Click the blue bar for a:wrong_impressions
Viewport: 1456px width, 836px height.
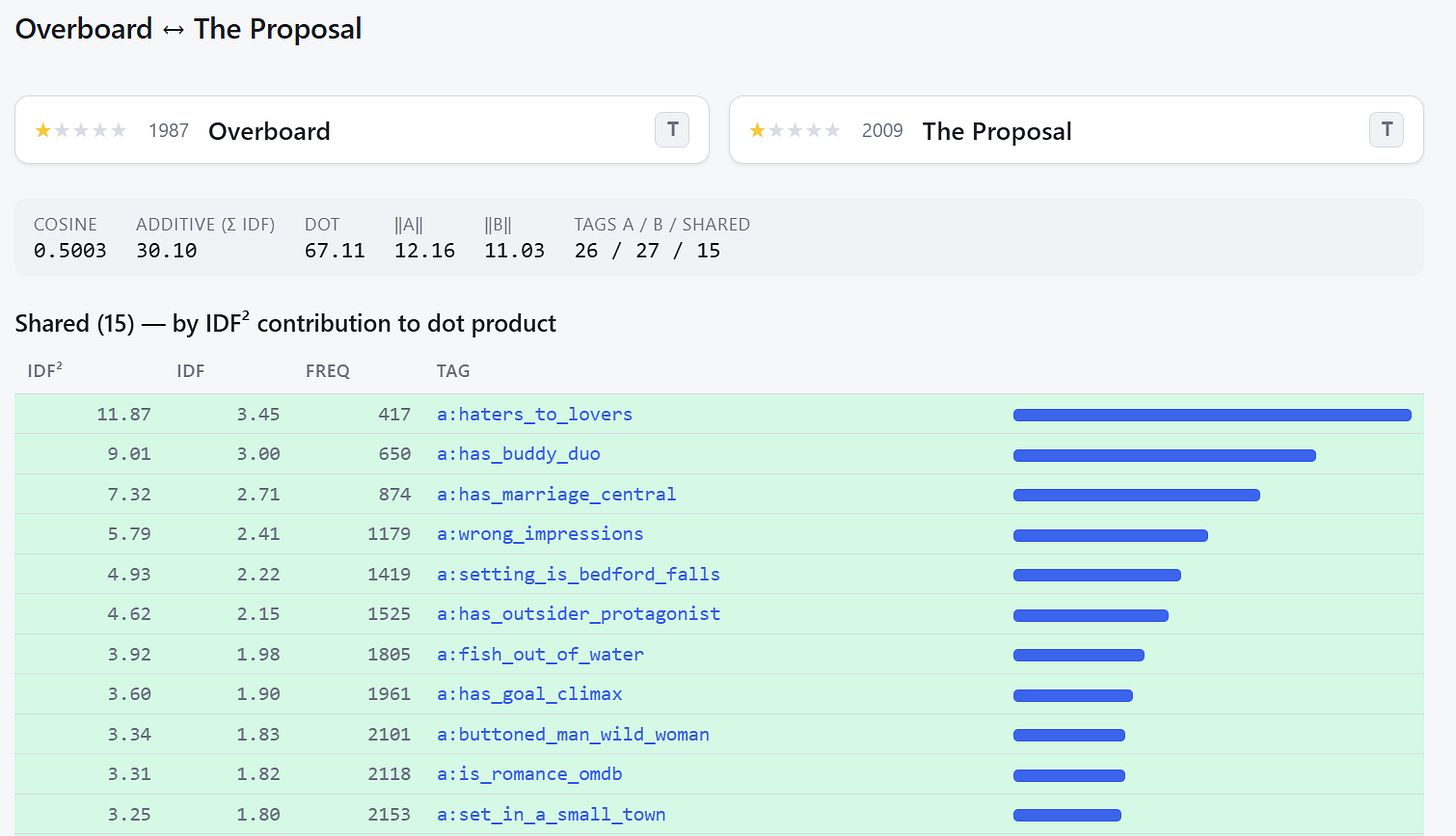pyautogui.click(x=1110, y=535)
